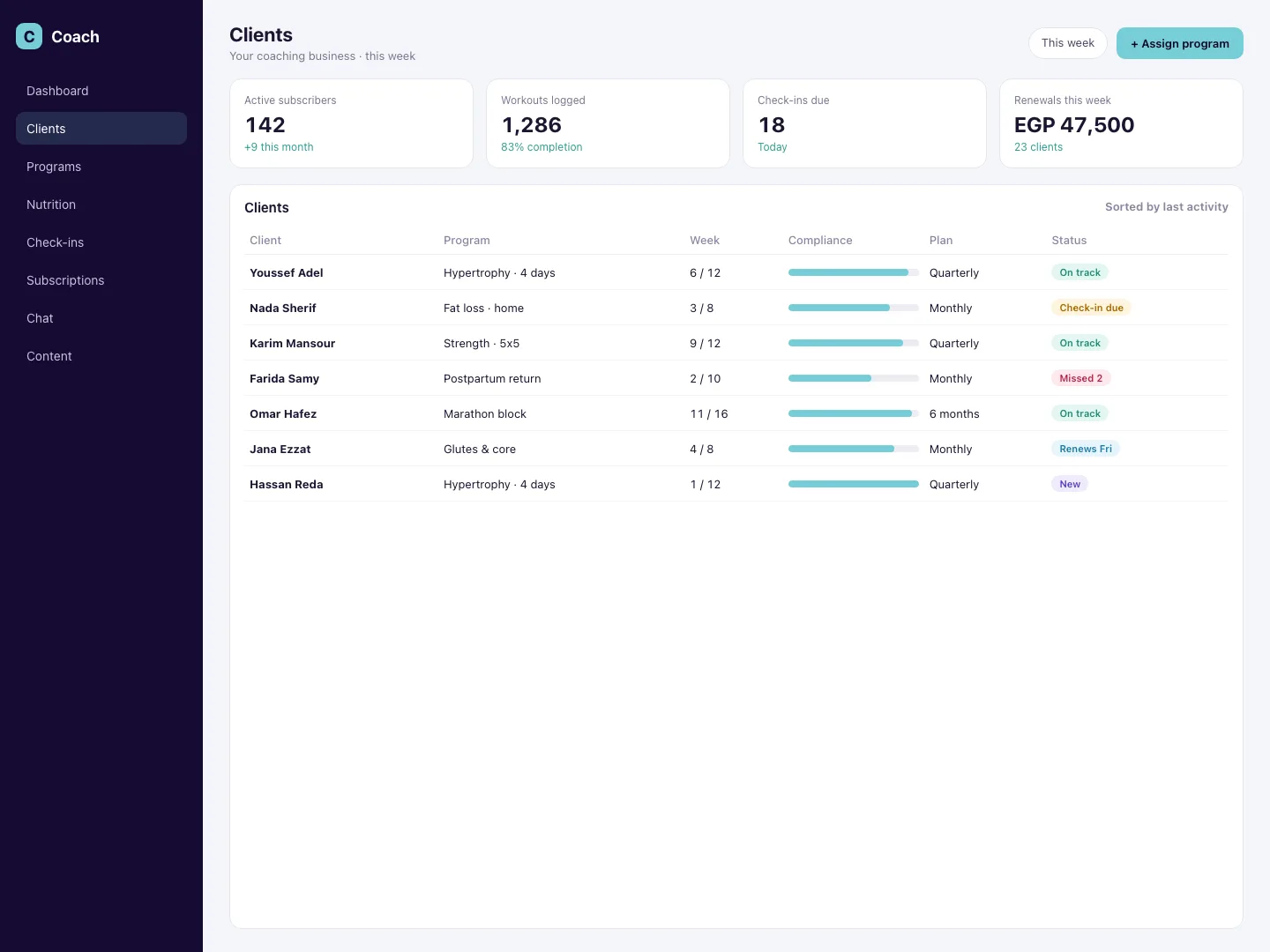Click Nada Sherif's compliance bar
Screen dimensions: 1270x952
[x=854, y=308]
